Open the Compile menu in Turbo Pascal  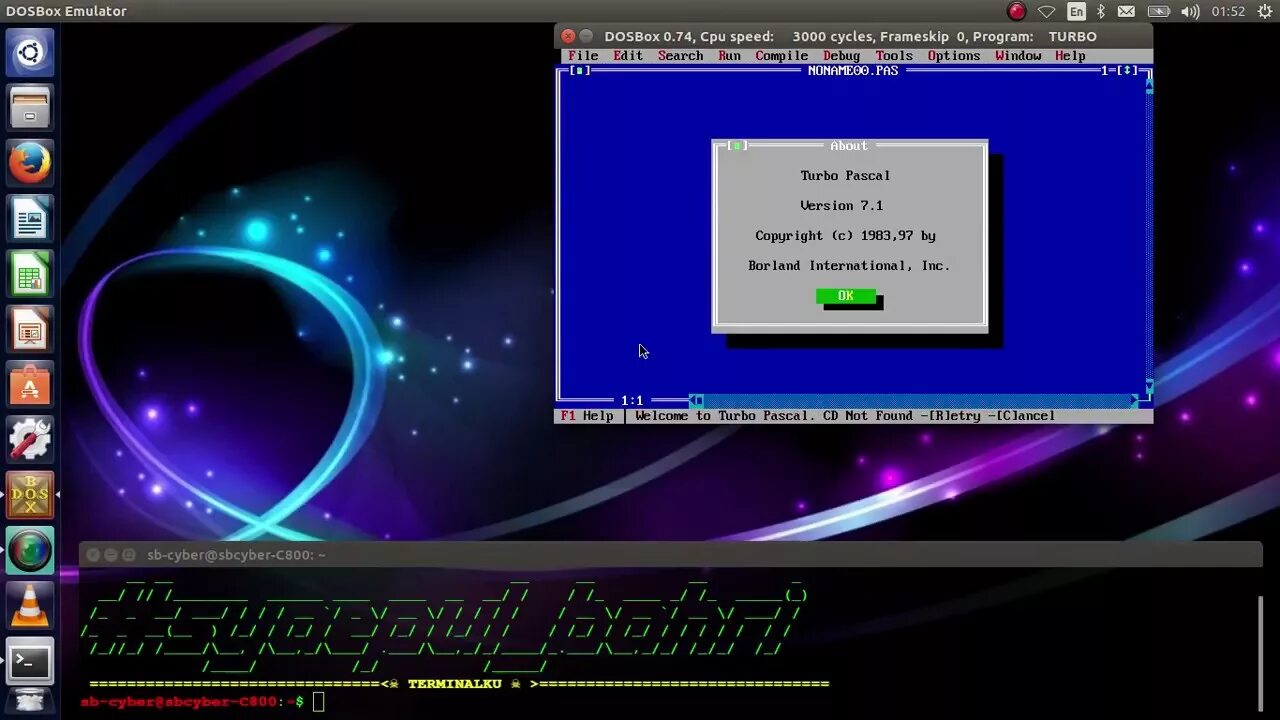pos(781,56)
